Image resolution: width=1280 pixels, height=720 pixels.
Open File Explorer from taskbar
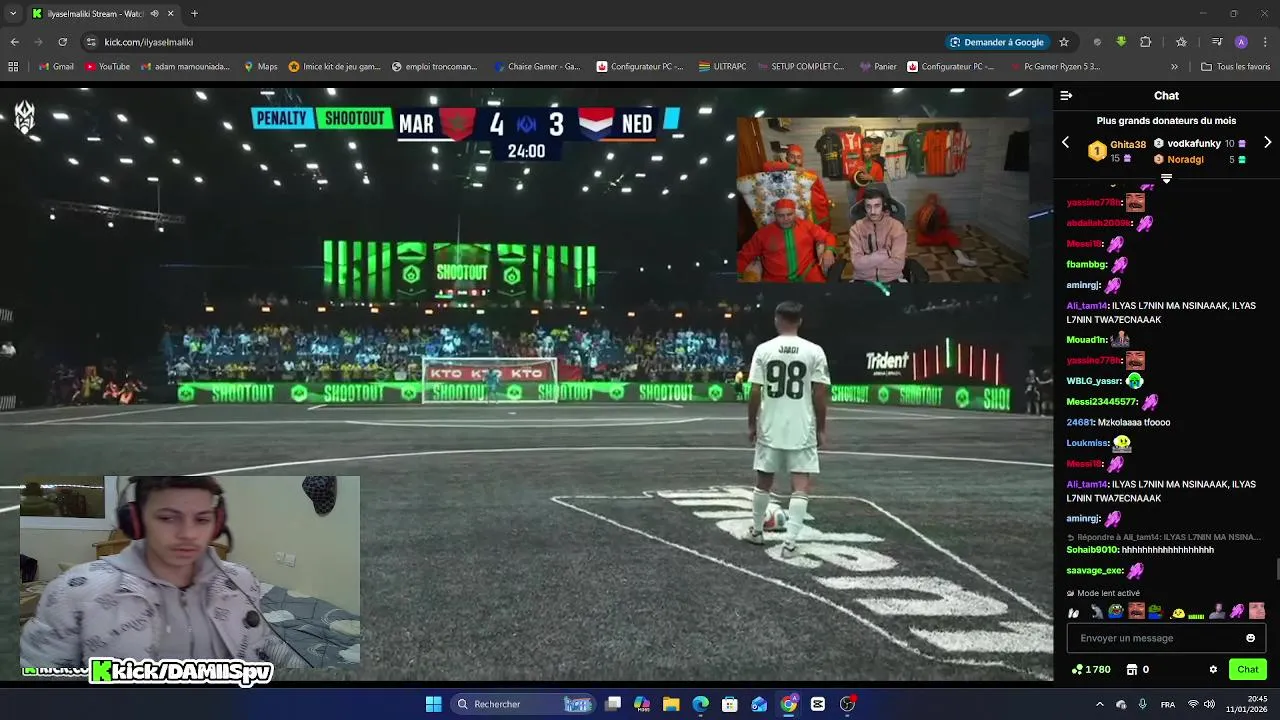[671, 704]
